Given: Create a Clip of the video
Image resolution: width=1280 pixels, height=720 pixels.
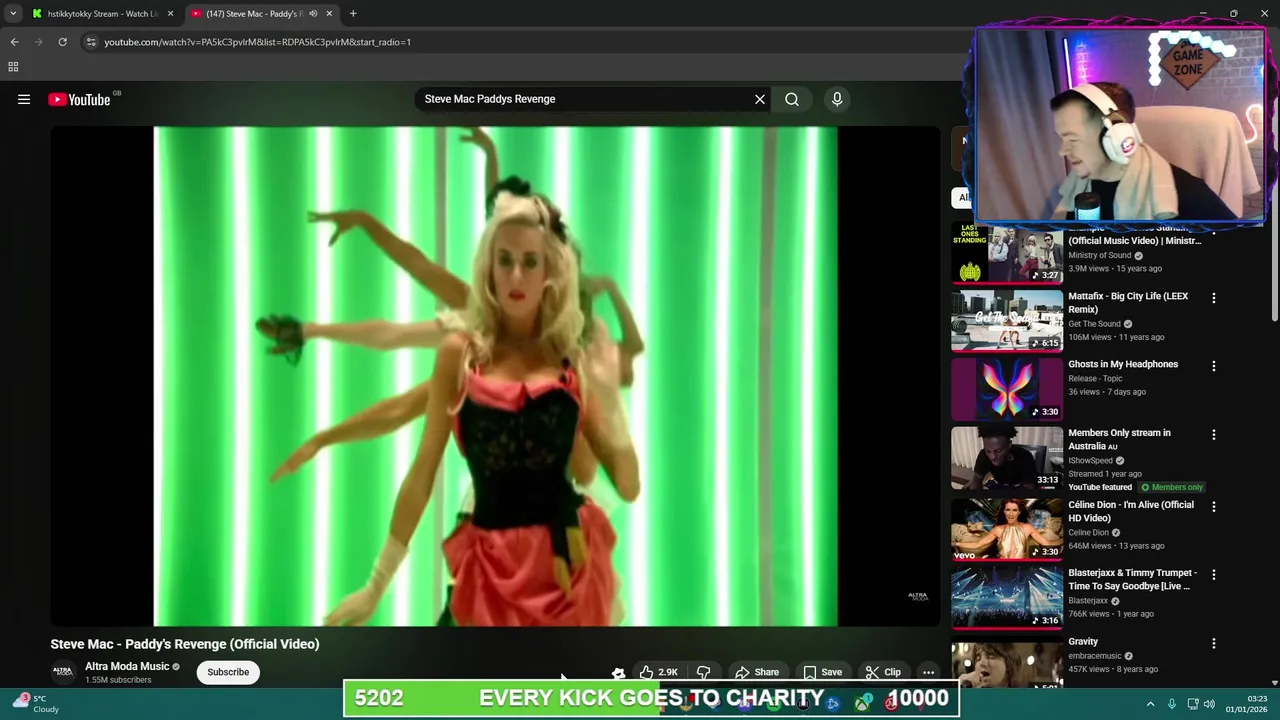Looking at the screenshot, I should coord(884,672).
